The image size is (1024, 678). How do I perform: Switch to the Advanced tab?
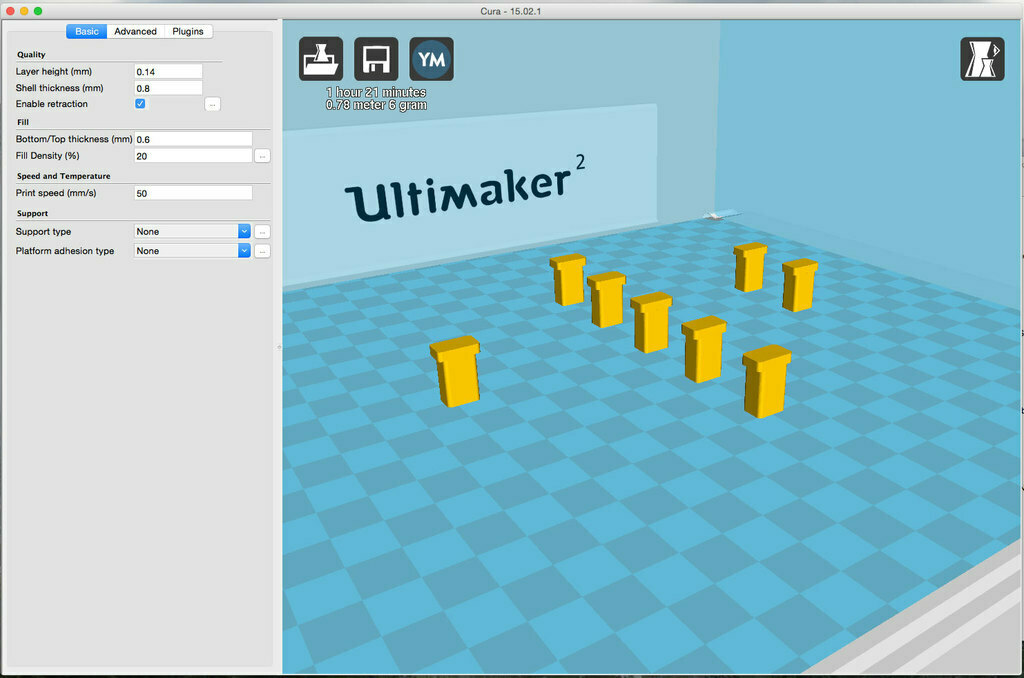pos(135,31)
